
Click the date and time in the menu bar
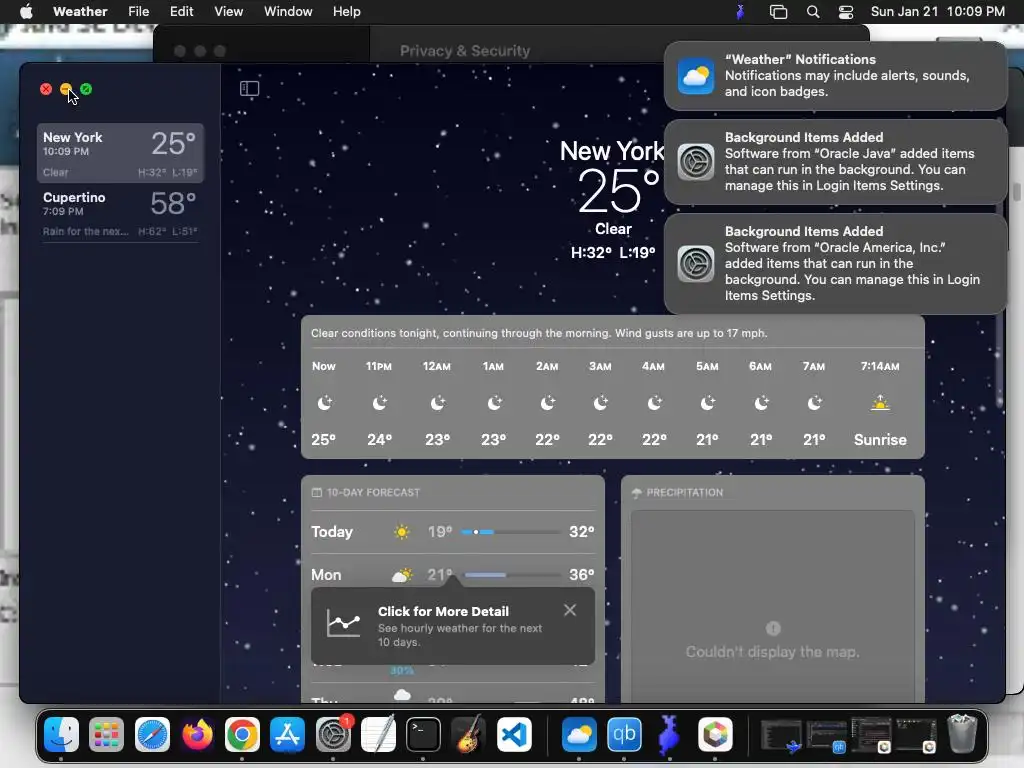(x=937, y=11)
